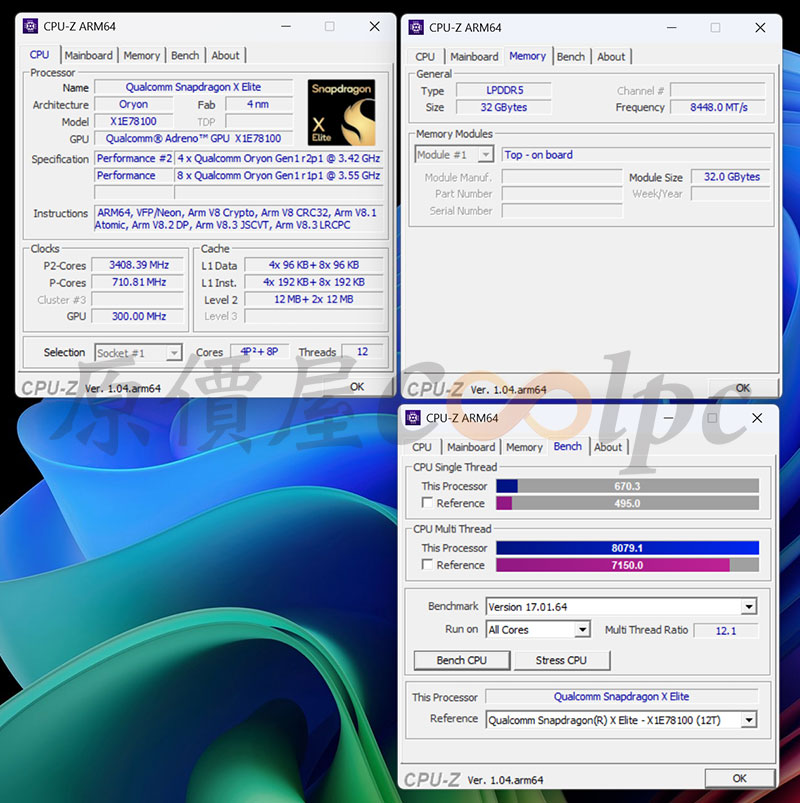Open About tab in Bench window
800x803 pixels.
[x=608, y=447]
